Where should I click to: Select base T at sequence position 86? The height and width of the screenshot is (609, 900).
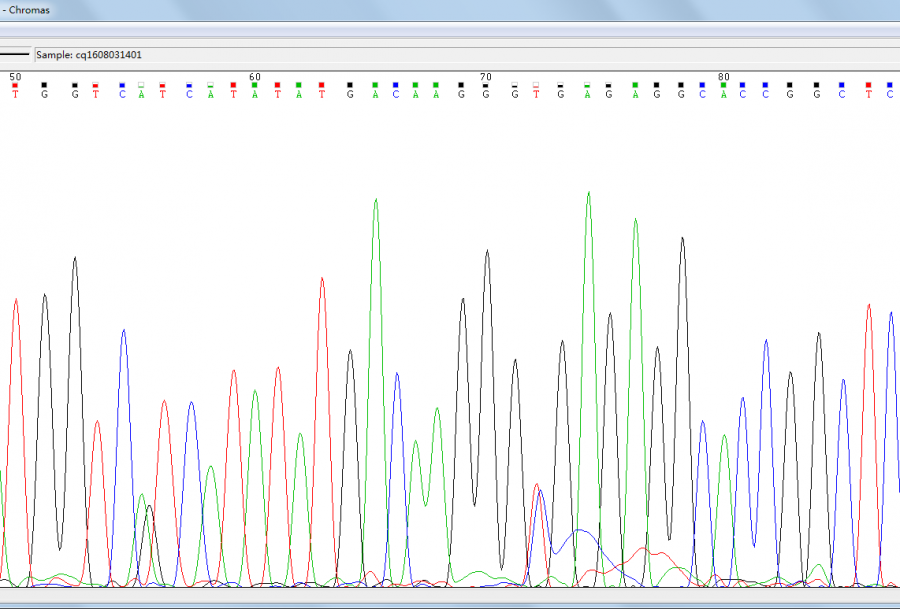[x=868, y=94]
